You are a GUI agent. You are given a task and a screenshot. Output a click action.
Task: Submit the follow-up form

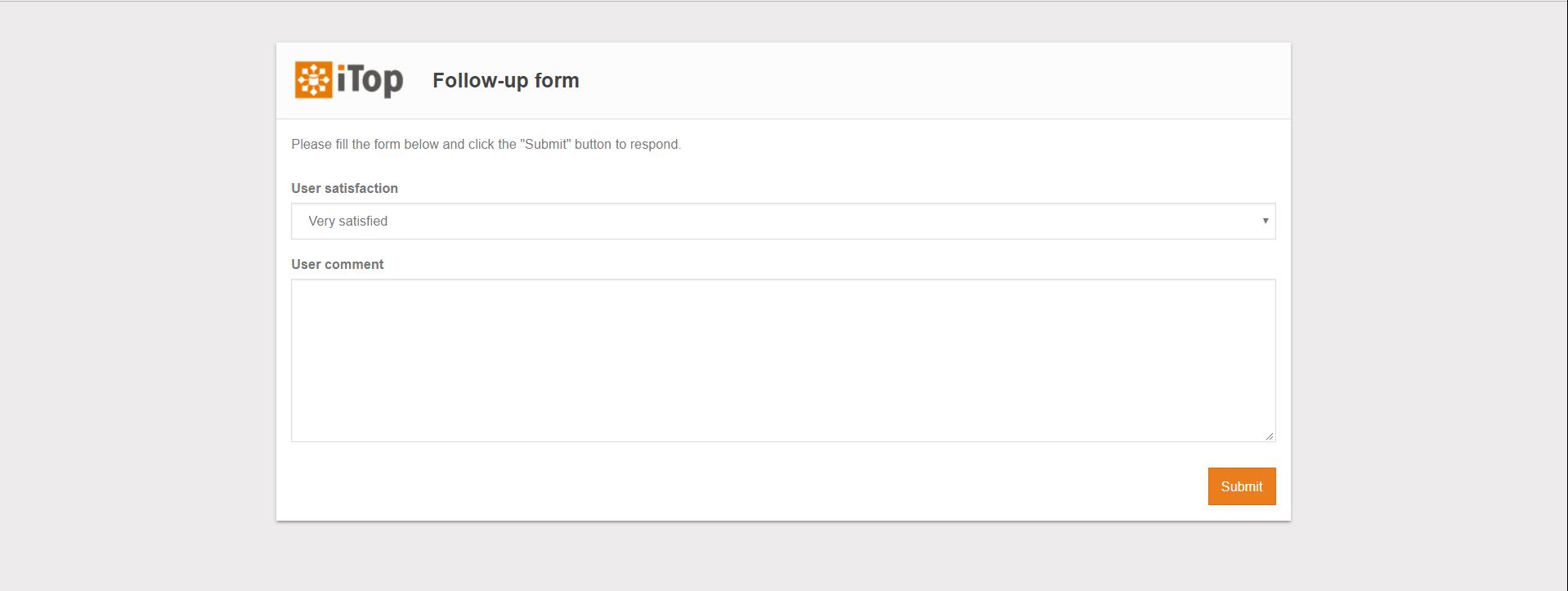[1241, 486]
